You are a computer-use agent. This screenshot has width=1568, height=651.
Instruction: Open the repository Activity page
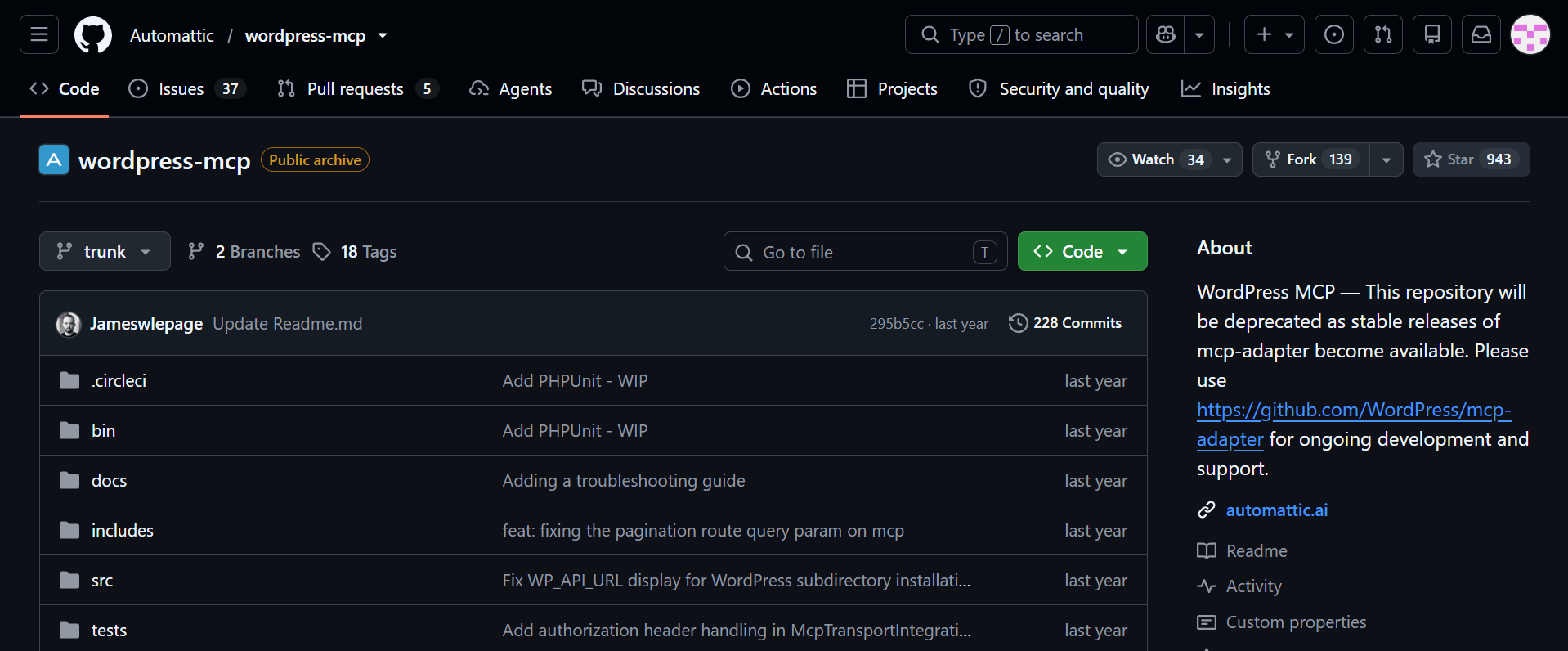(x=1253, y=586)
